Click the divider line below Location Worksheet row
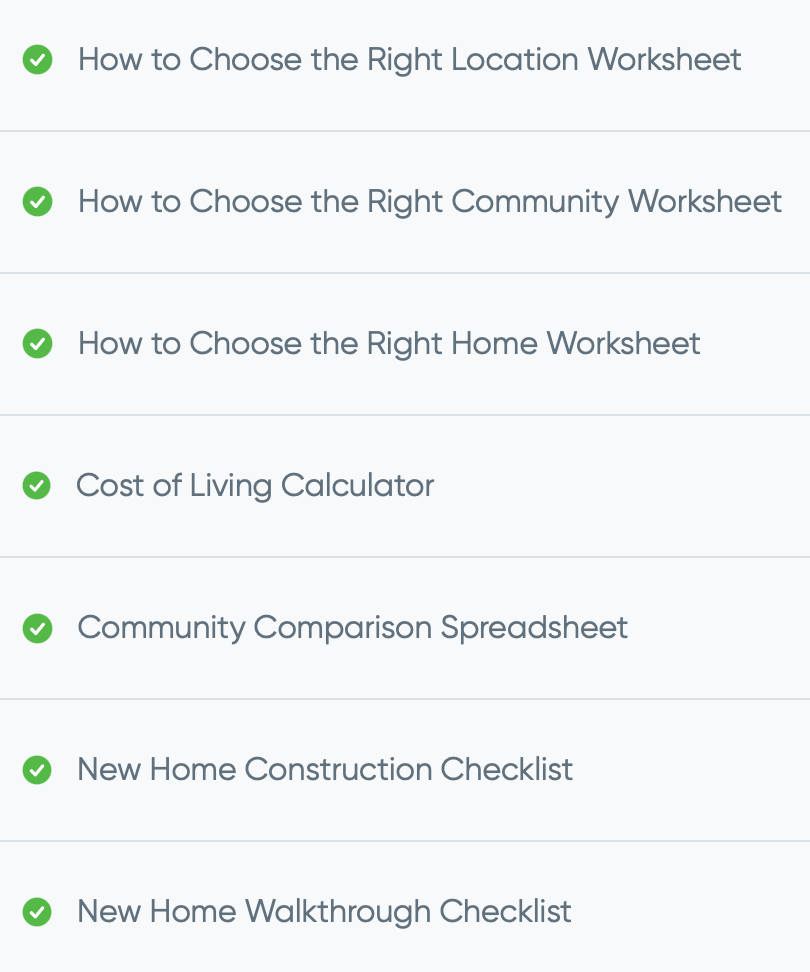 click(x=405, y=131)
